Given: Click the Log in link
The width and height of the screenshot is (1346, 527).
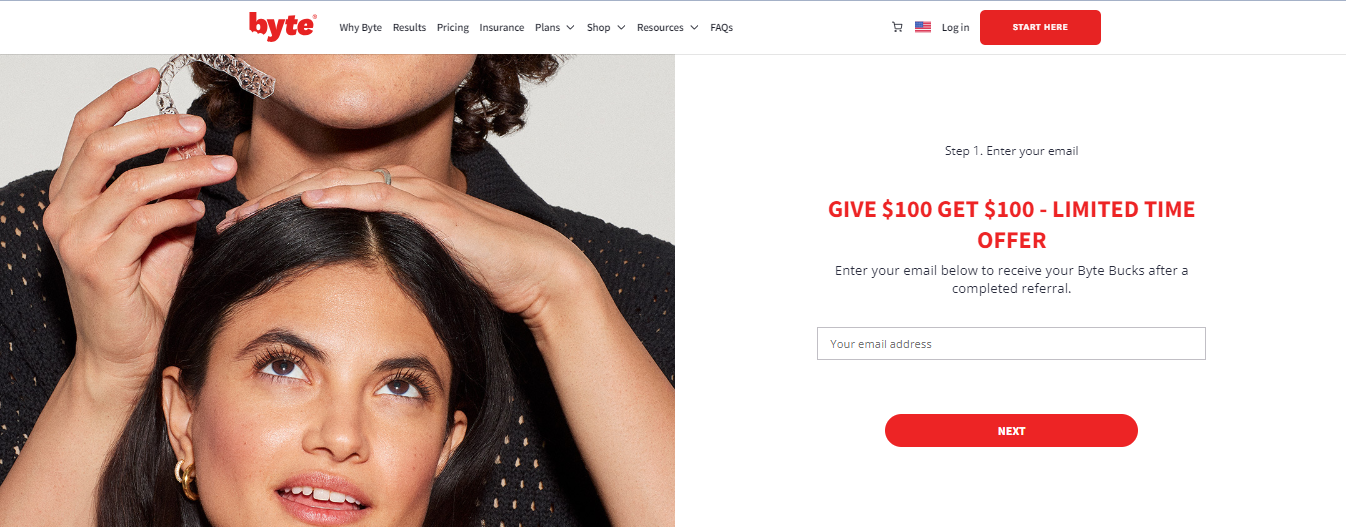Looking at the screenshot, I should 955,27.
